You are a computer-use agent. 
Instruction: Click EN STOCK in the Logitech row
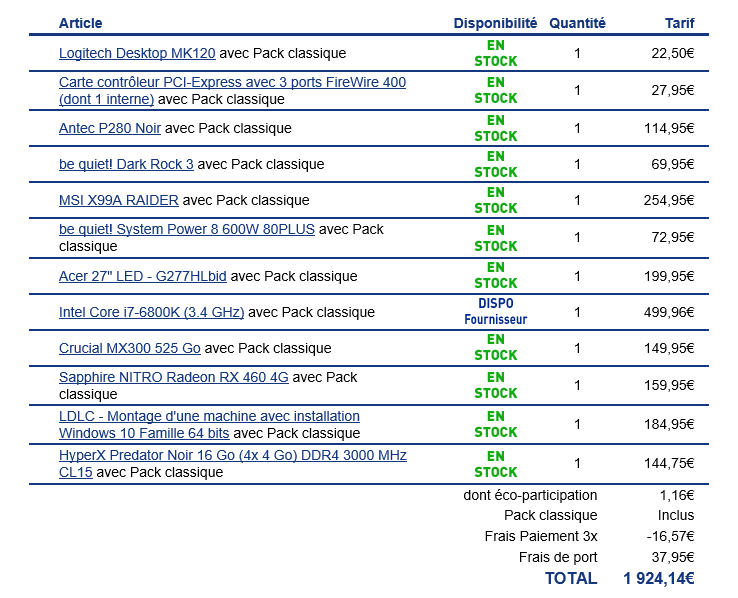pyautogui.click(x=496, y=53)
